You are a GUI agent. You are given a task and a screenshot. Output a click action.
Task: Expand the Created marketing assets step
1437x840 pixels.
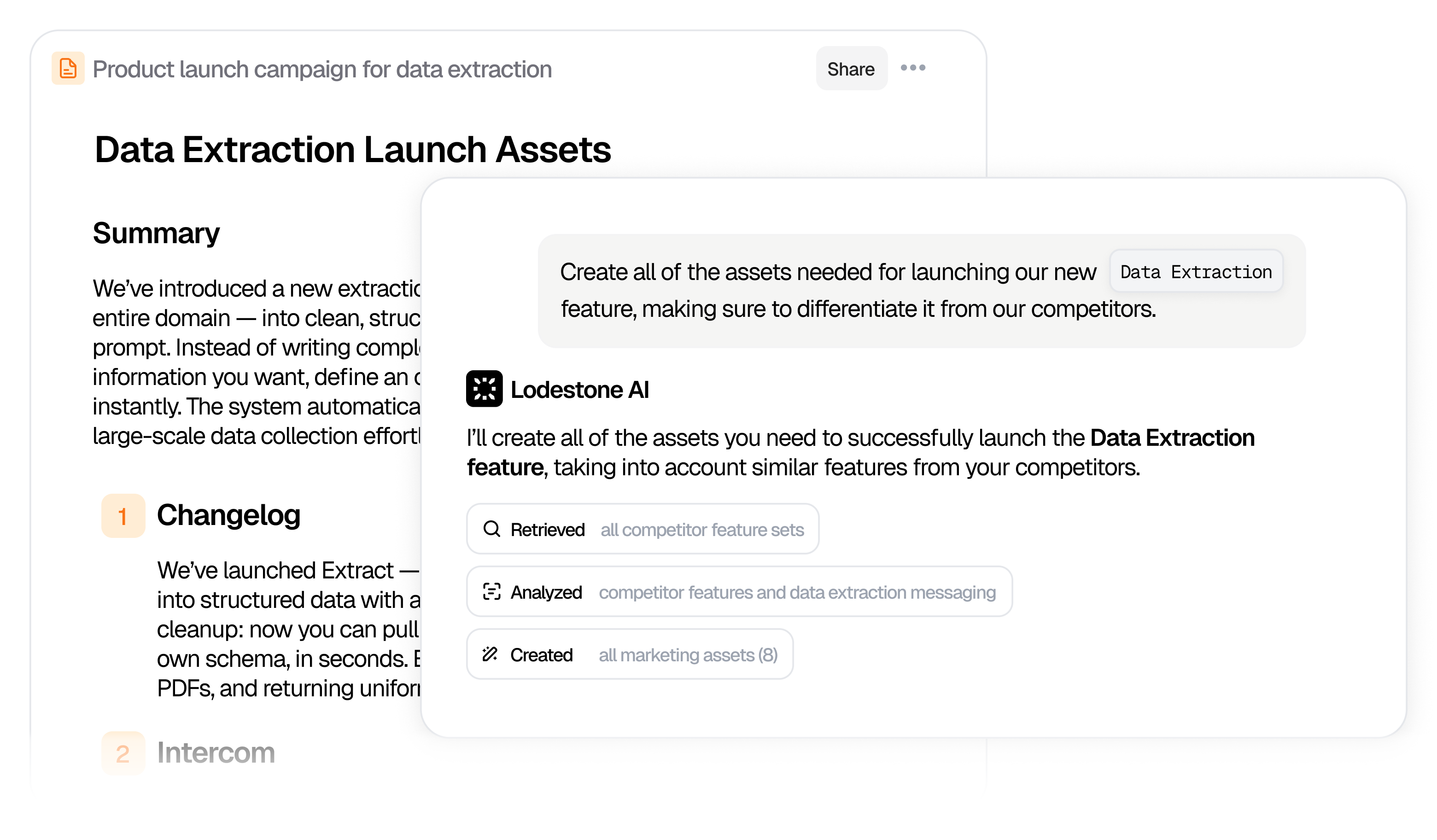click(630, 655)
